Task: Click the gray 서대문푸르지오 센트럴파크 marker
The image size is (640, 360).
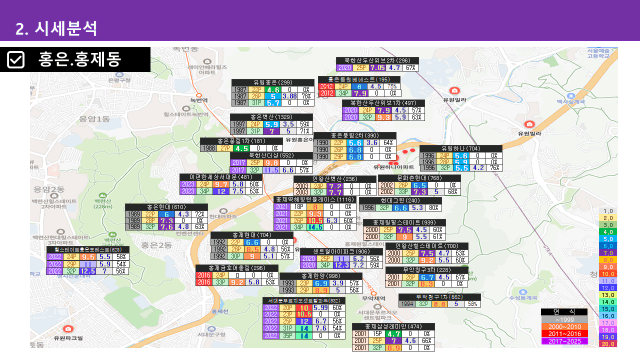Action: pyautogui.click(x=378, y=307)
